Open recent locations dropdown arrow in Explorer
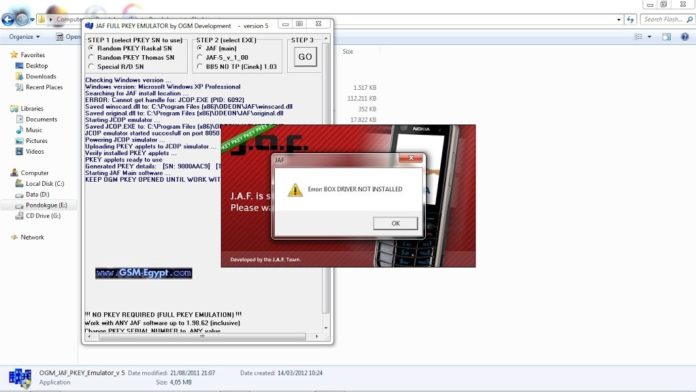696x392 pixels. pos(32,20)
